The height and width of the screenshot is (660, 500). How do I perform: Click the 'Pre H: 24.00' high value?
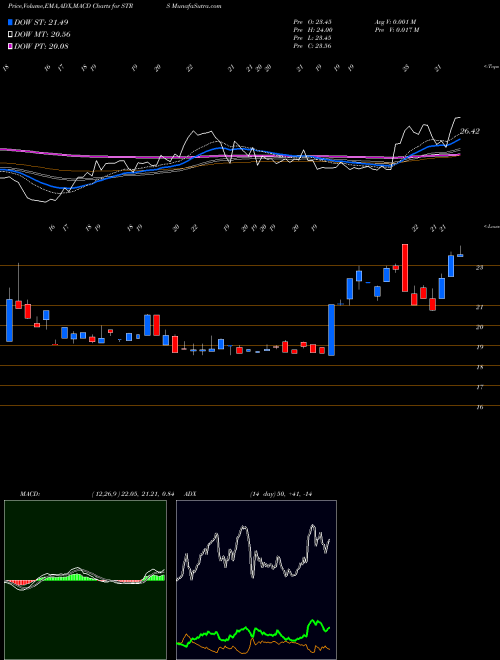(313, 30)
